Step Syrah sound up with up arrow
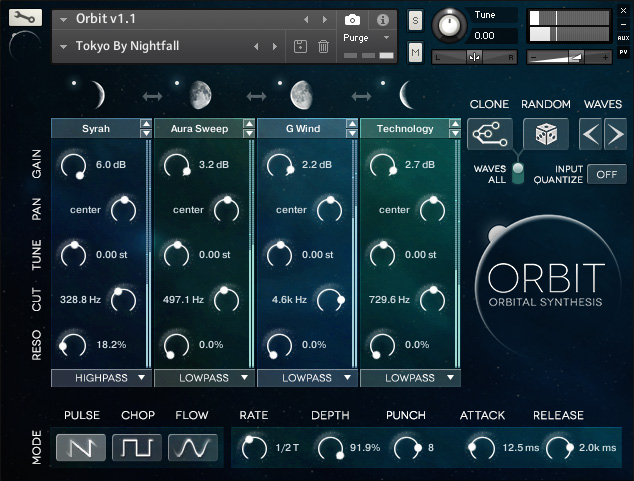The width and height of the screenshot is (634, 481). pos(146,123)
